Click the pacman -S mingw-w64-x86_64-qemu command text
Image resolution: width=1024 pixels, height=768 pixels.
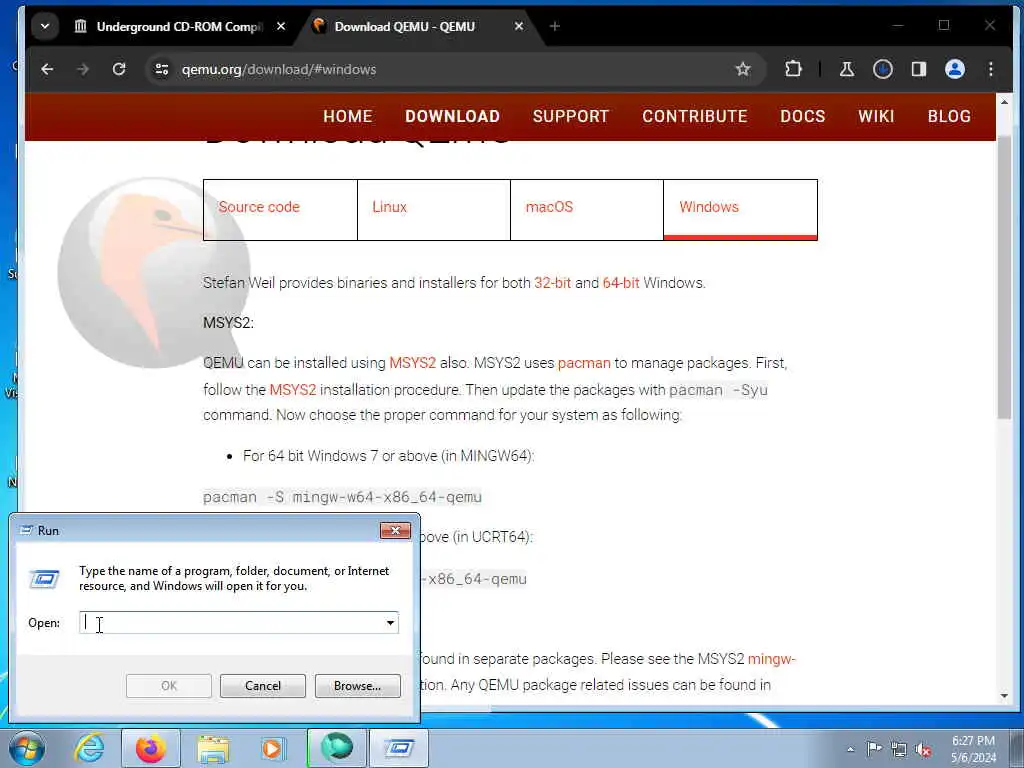342,497
